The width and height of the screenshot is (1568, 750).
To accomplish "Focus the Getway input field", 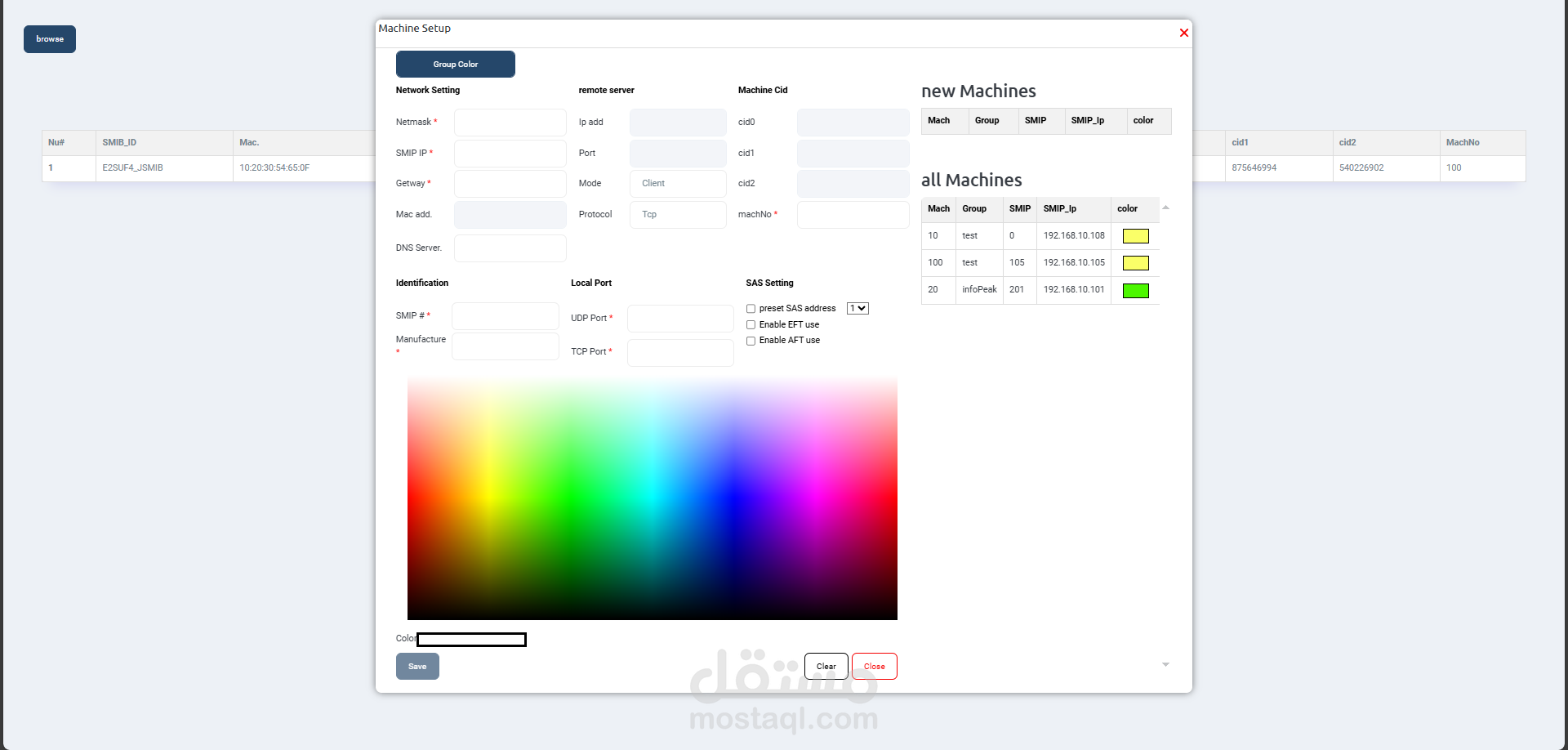I will pyautogui.click(x=510, y=184).
